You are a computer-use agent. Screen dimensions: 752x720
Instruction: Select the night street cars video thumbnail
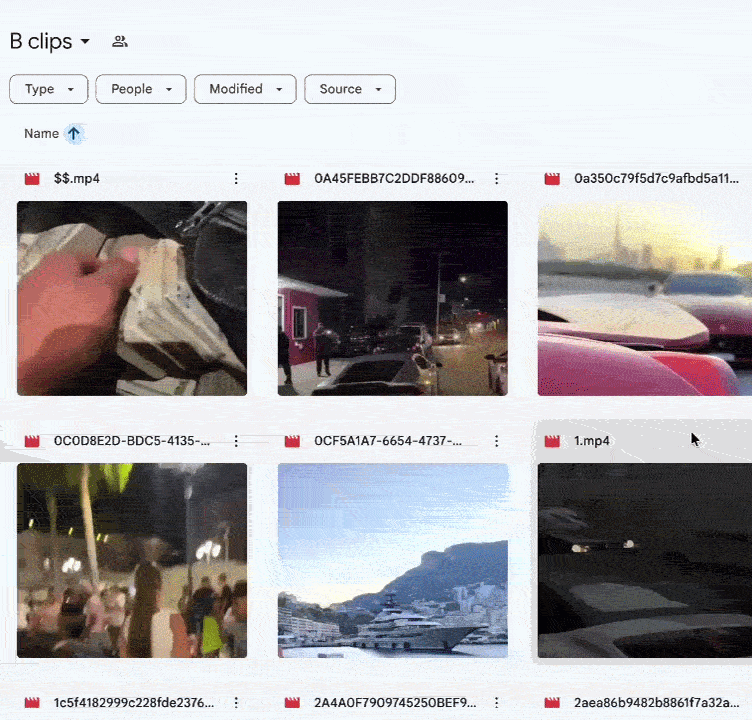393,298
